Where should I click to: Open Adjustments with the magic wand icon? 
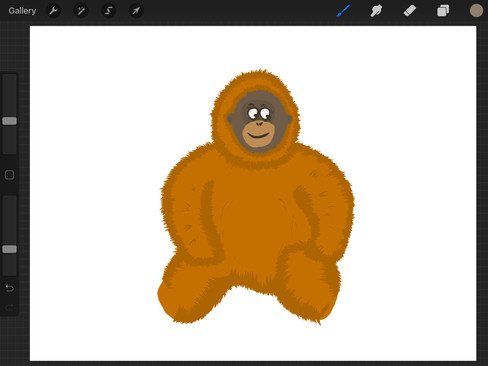pyautogui.click(x=81, y=11)
